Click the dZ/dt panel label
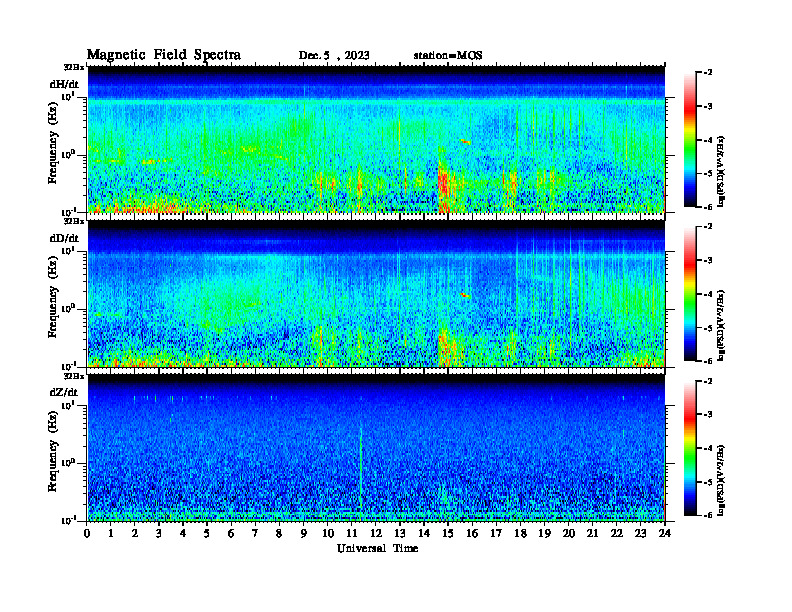The height and width of the screenshot is (612, 792). (x=64, y=392)
